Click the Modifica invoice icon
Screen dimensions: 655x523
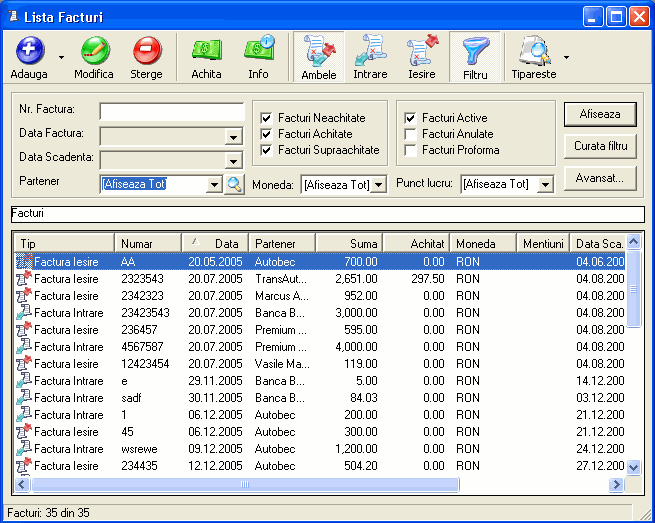point(94,50)
